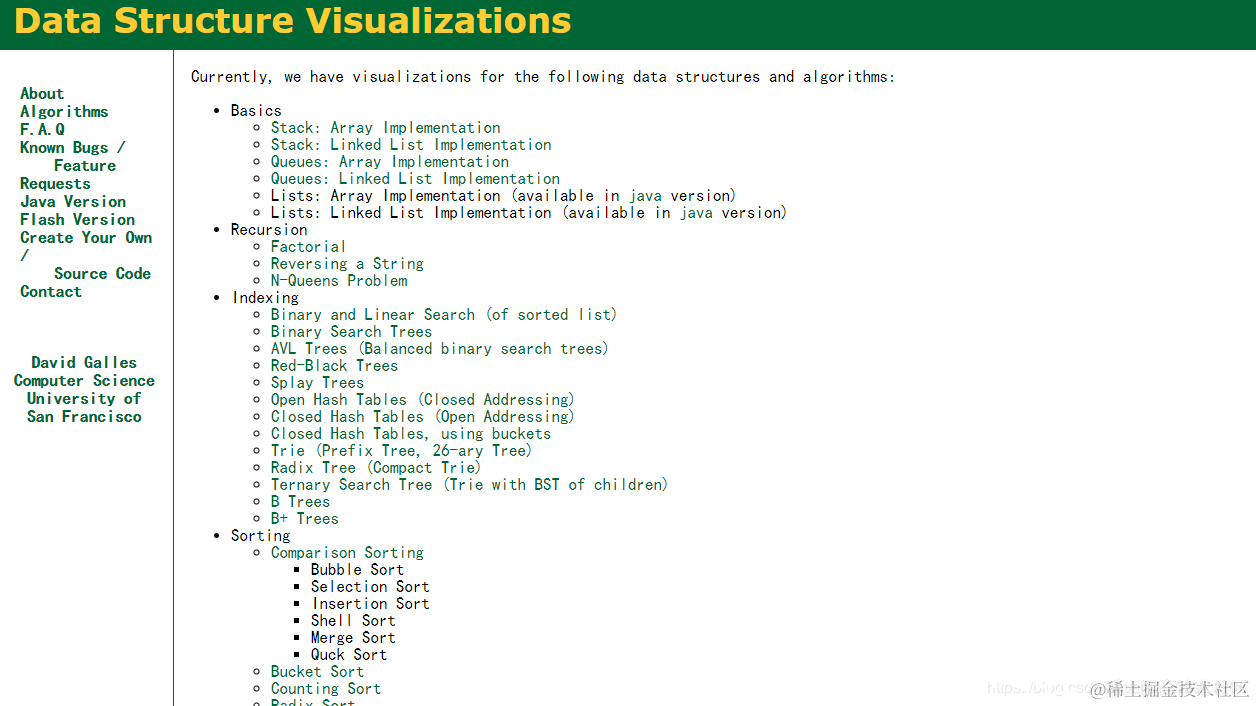Click the Recursion category heading
1256x706 pixels.
269,230
